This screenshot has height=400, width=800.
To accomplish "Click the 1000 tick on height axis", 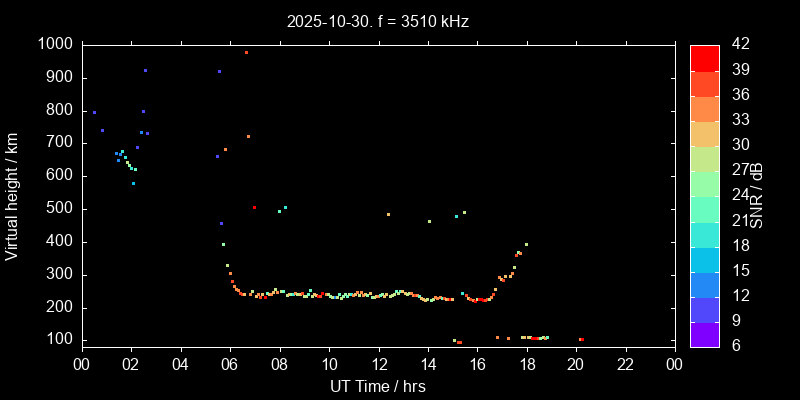I will click(x=55, y=45).
